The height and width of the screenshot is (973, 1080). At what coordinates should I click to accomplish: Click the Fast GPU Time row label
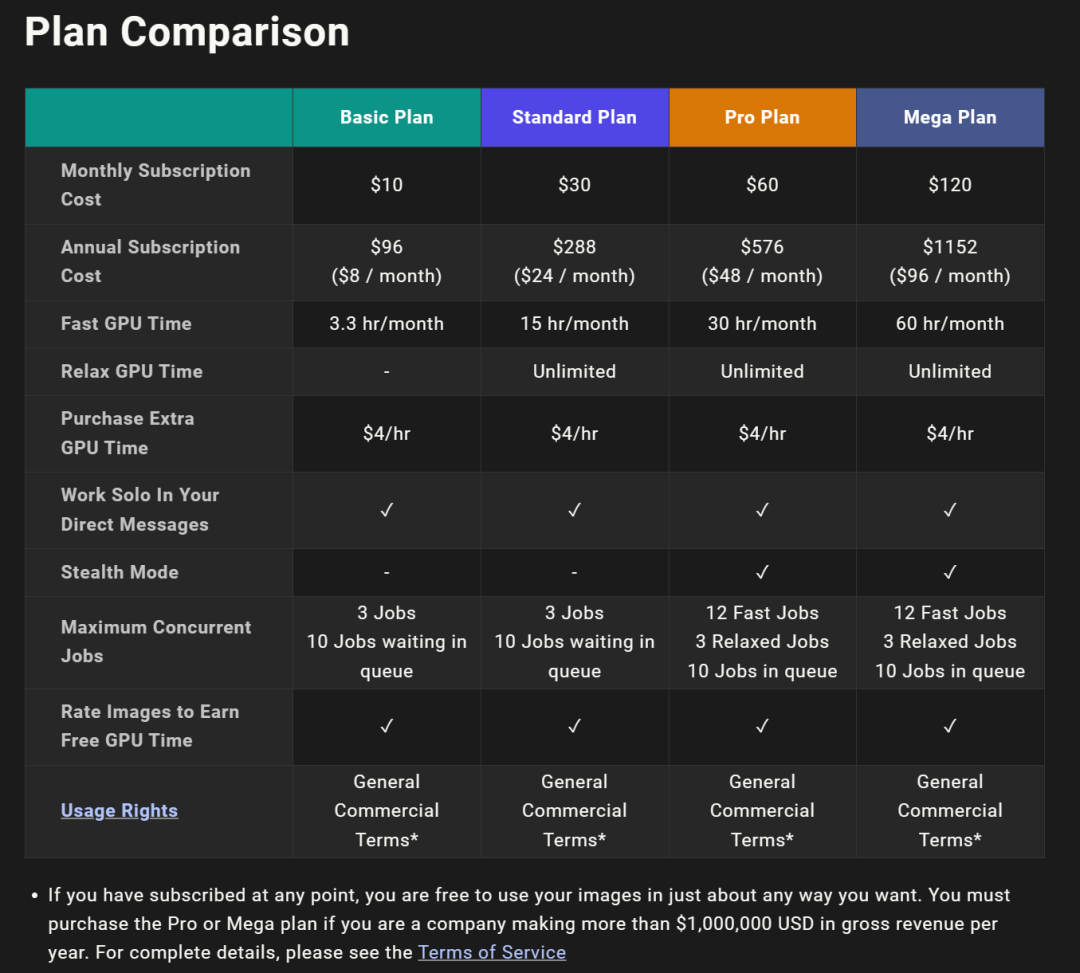point(126,324)
